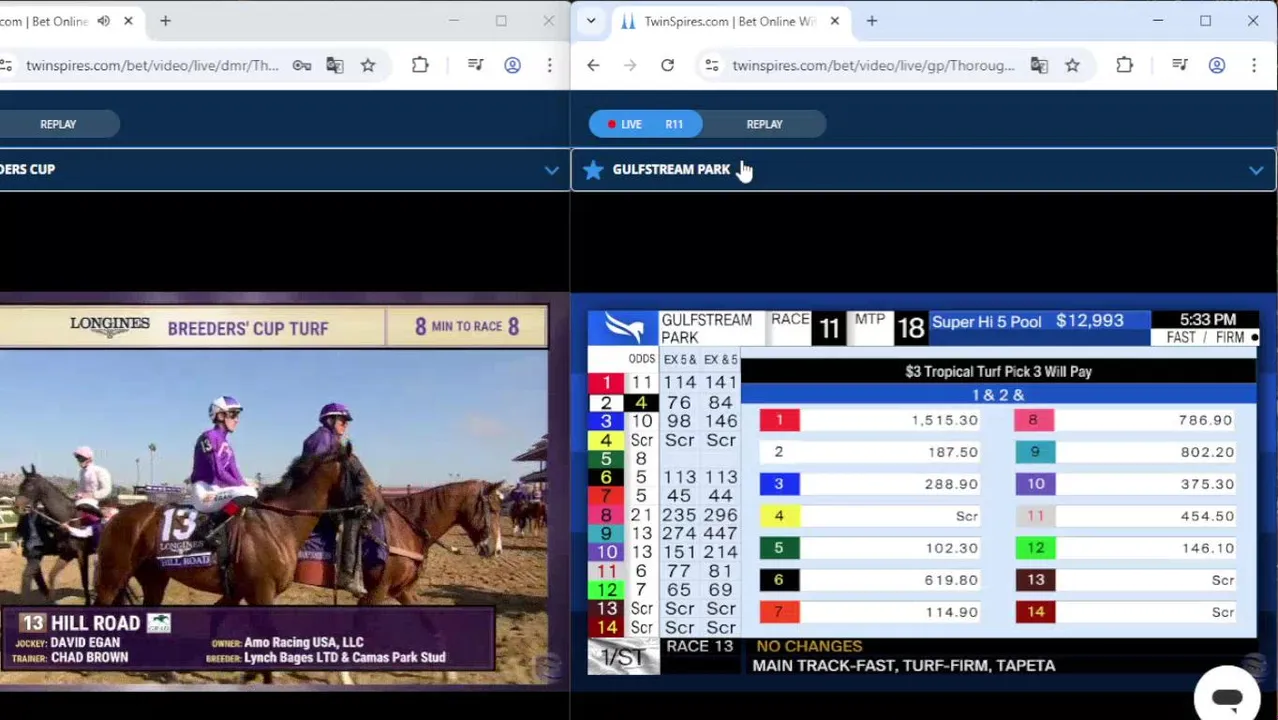Translate page in the right browser window
Viewport: 1278px width, 720px height.
[x=1039, y=66]
